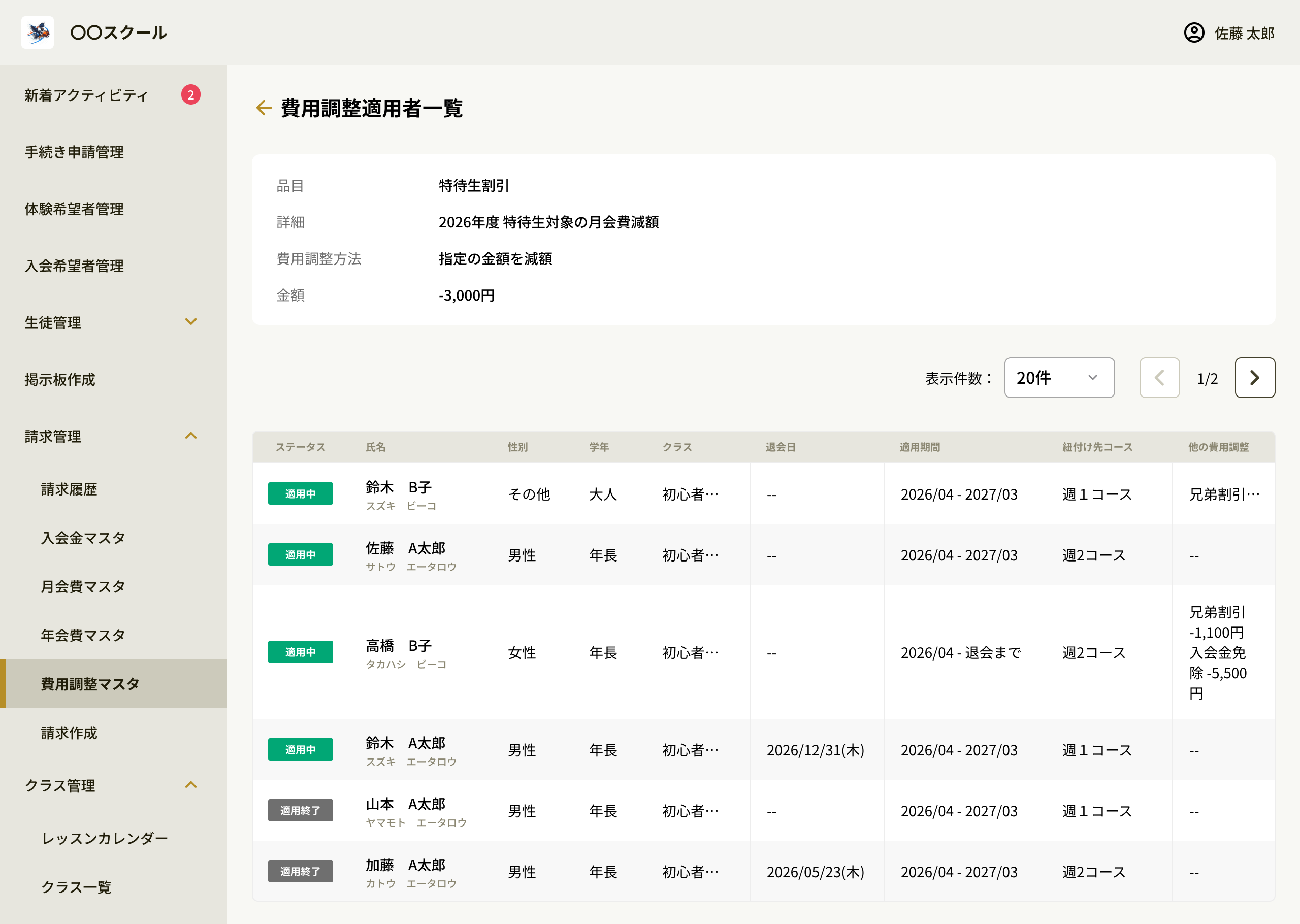The height and width of the screenshot is (924, 1300).
Task: Click the 氏名 column header
Action: tap(375, 447)
